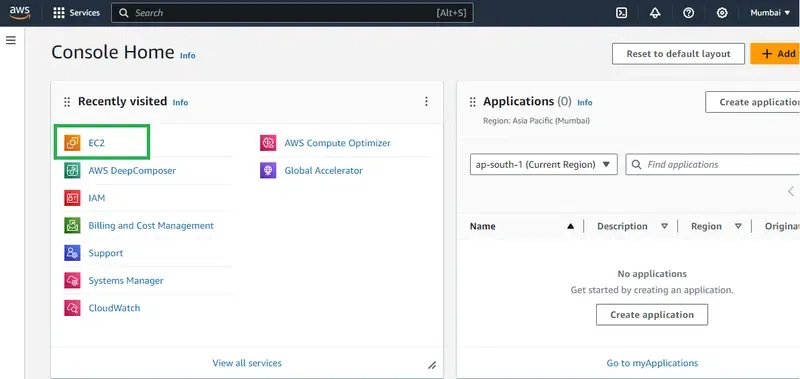Click the Find applications search field
The height and width of the screenshot is (379, 800).
[713, 165]
